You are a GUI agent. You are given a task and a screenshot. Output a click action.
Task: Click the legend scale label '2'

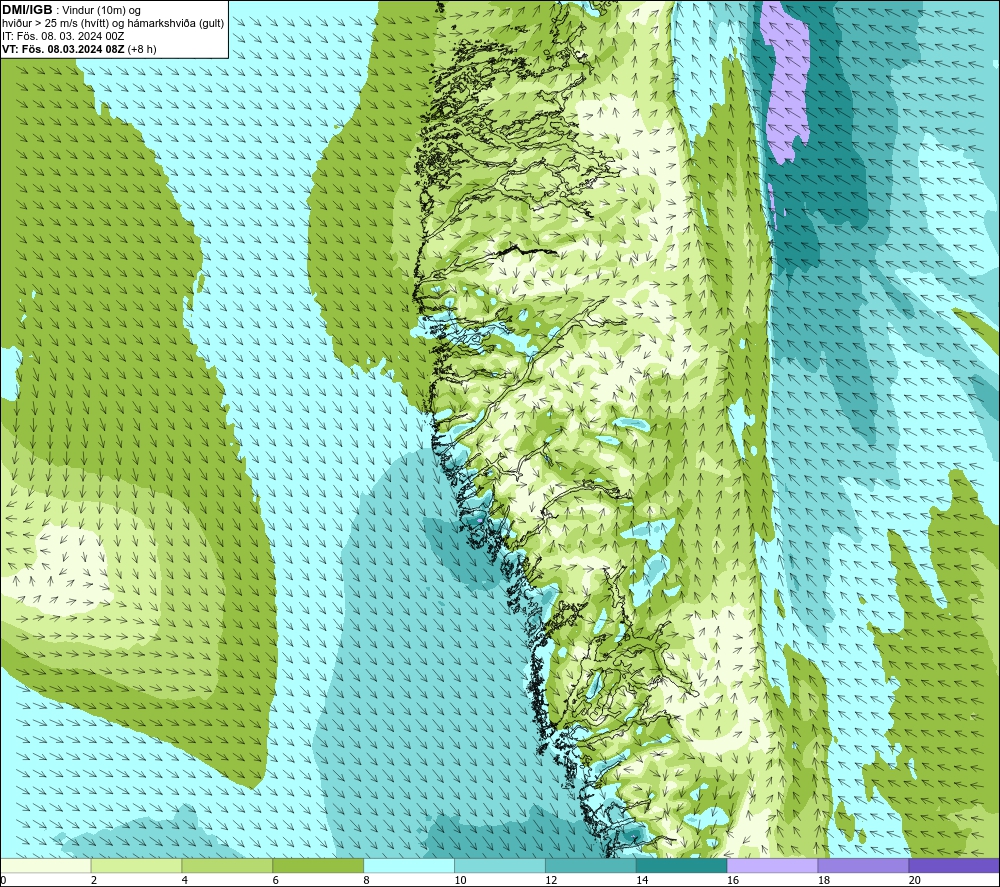(94, 880)
